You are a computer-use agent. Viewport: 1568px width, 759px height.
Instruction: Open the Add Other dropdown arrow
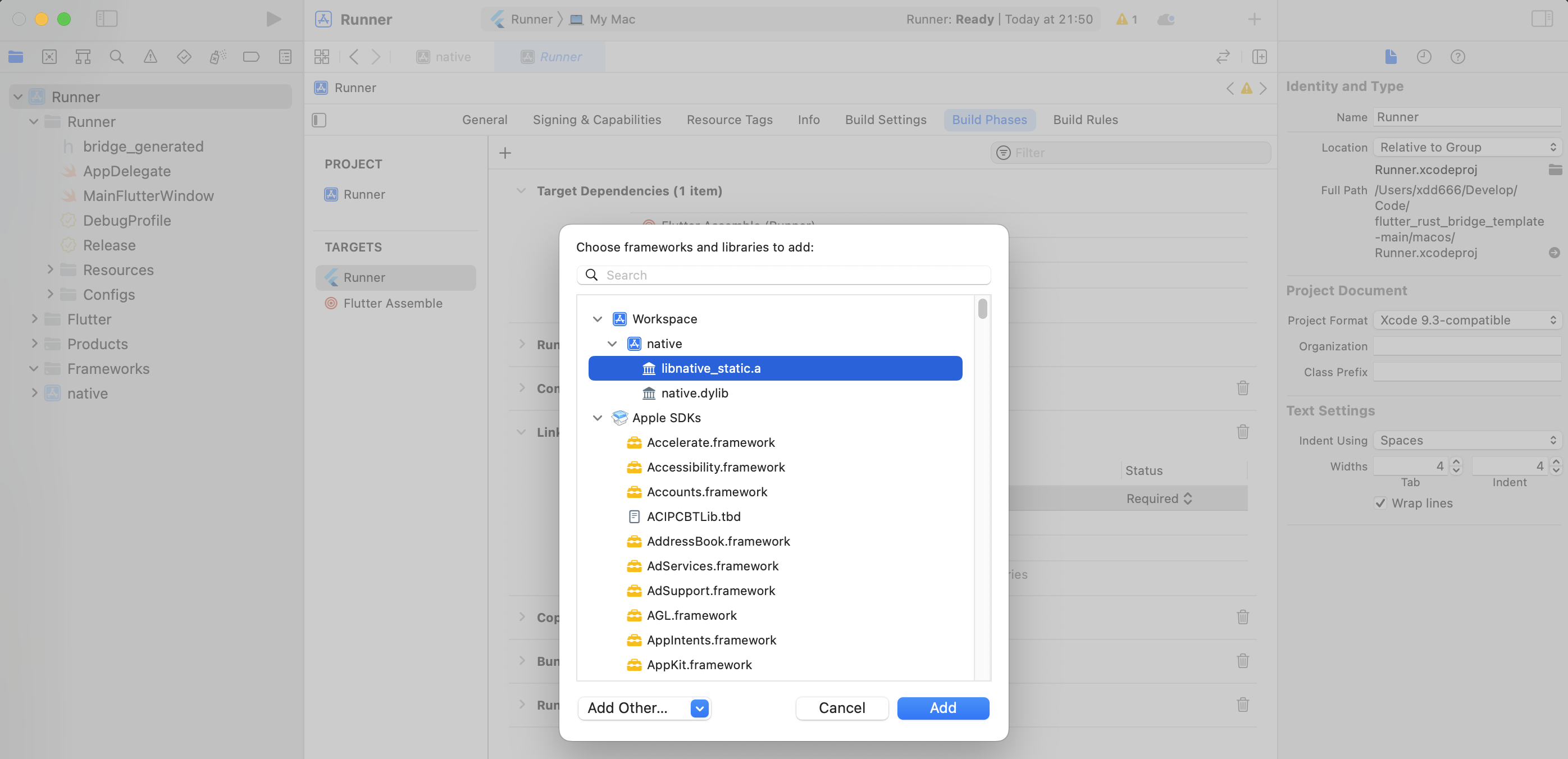click(x=699, y=708)
